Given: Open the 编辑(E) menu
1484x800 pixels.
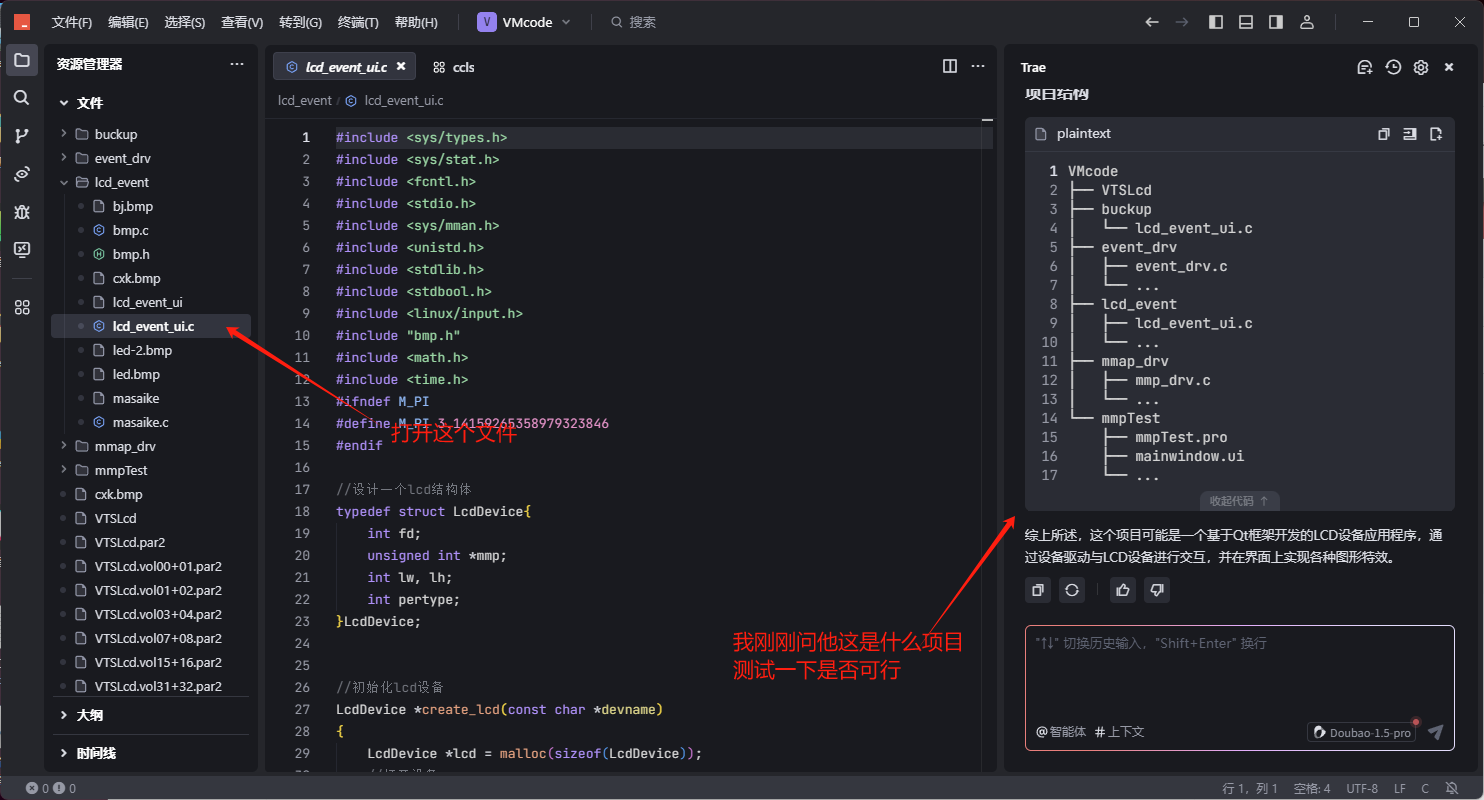Looking at the screenshot, I should (x=128, y=22).
